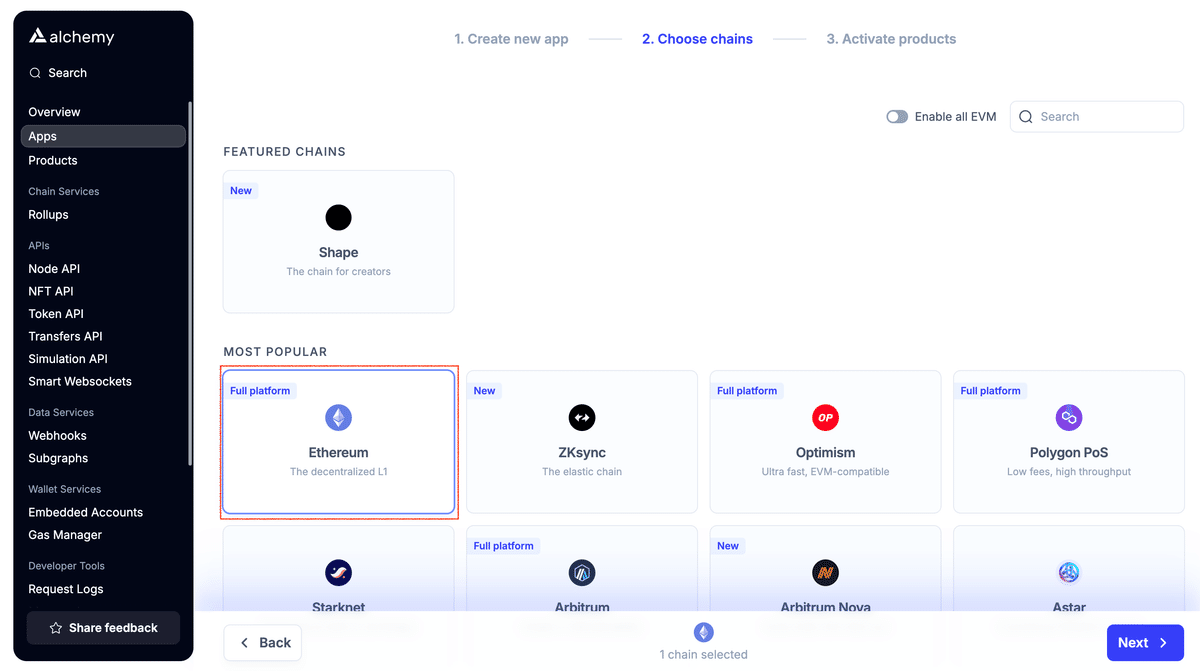Click the purple Polygon PoS icon

click(1069, 417)
